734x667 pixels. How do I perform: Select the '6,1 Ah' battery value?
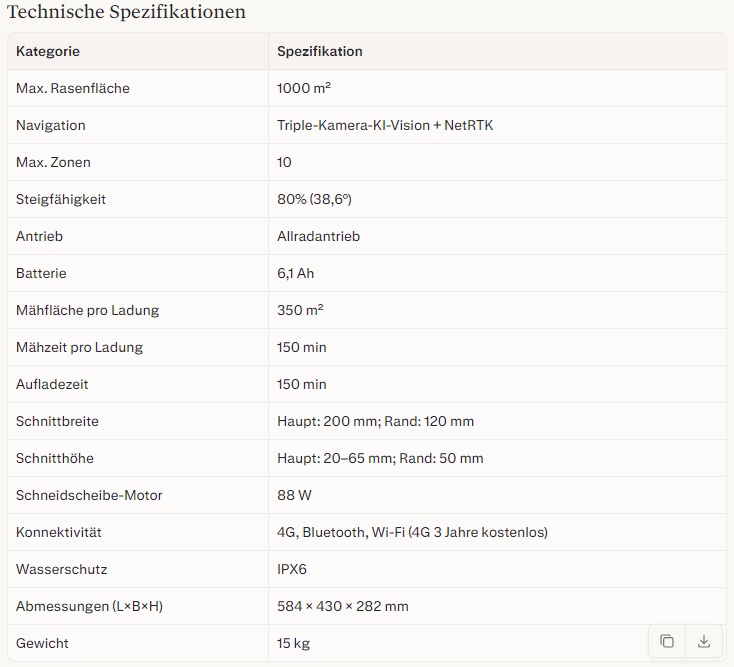295,273
